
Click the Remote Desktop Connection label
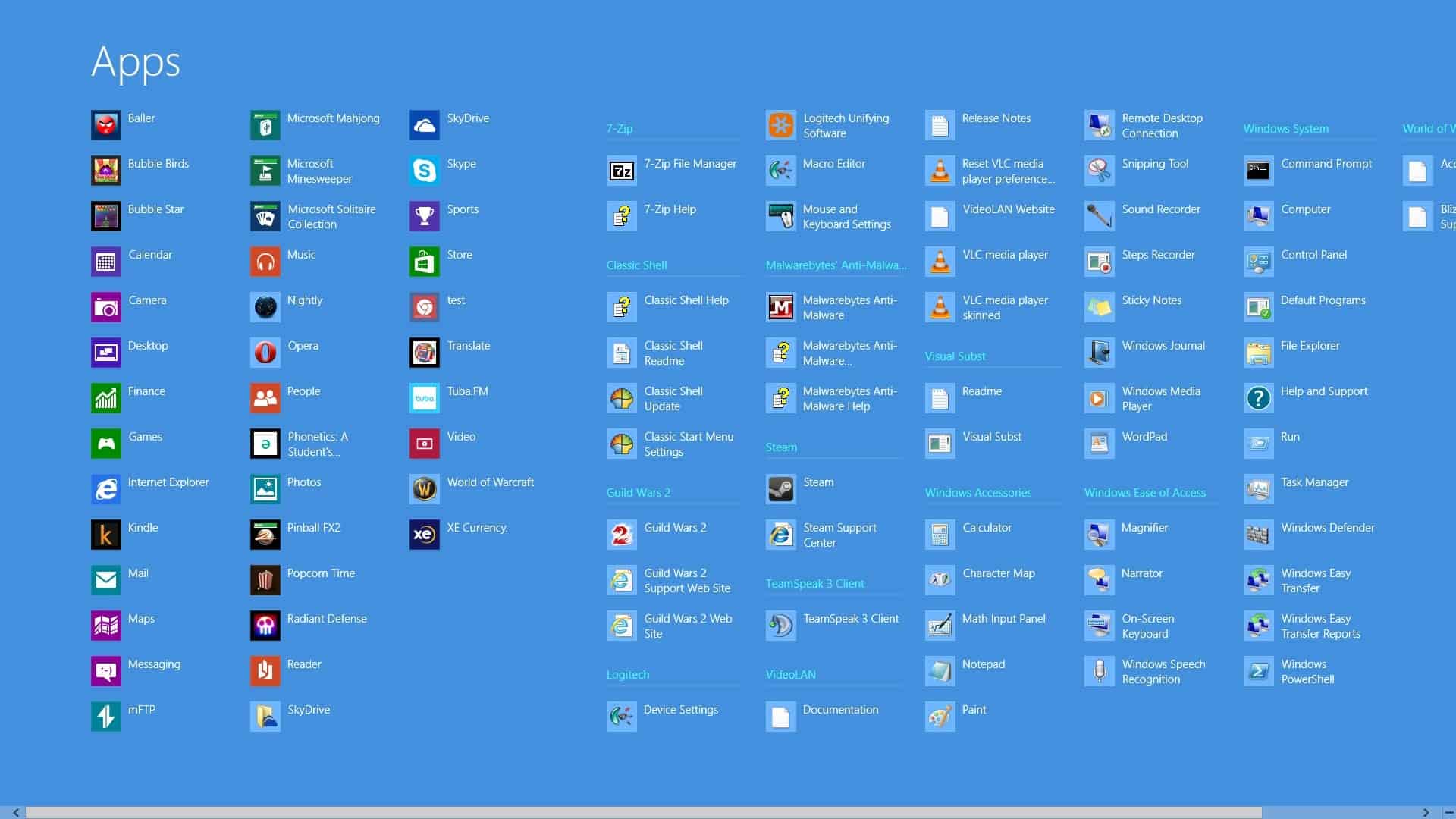(1163, 126)
